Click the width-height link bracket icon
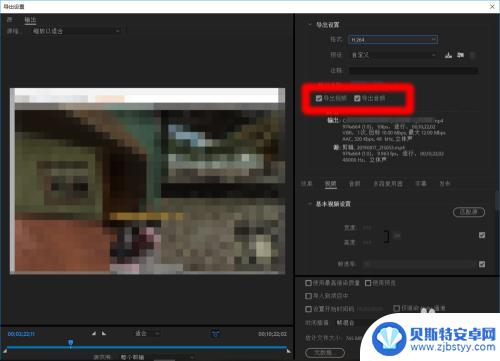Viewport: 500px width, 361px height. click(x=386, y=236)
